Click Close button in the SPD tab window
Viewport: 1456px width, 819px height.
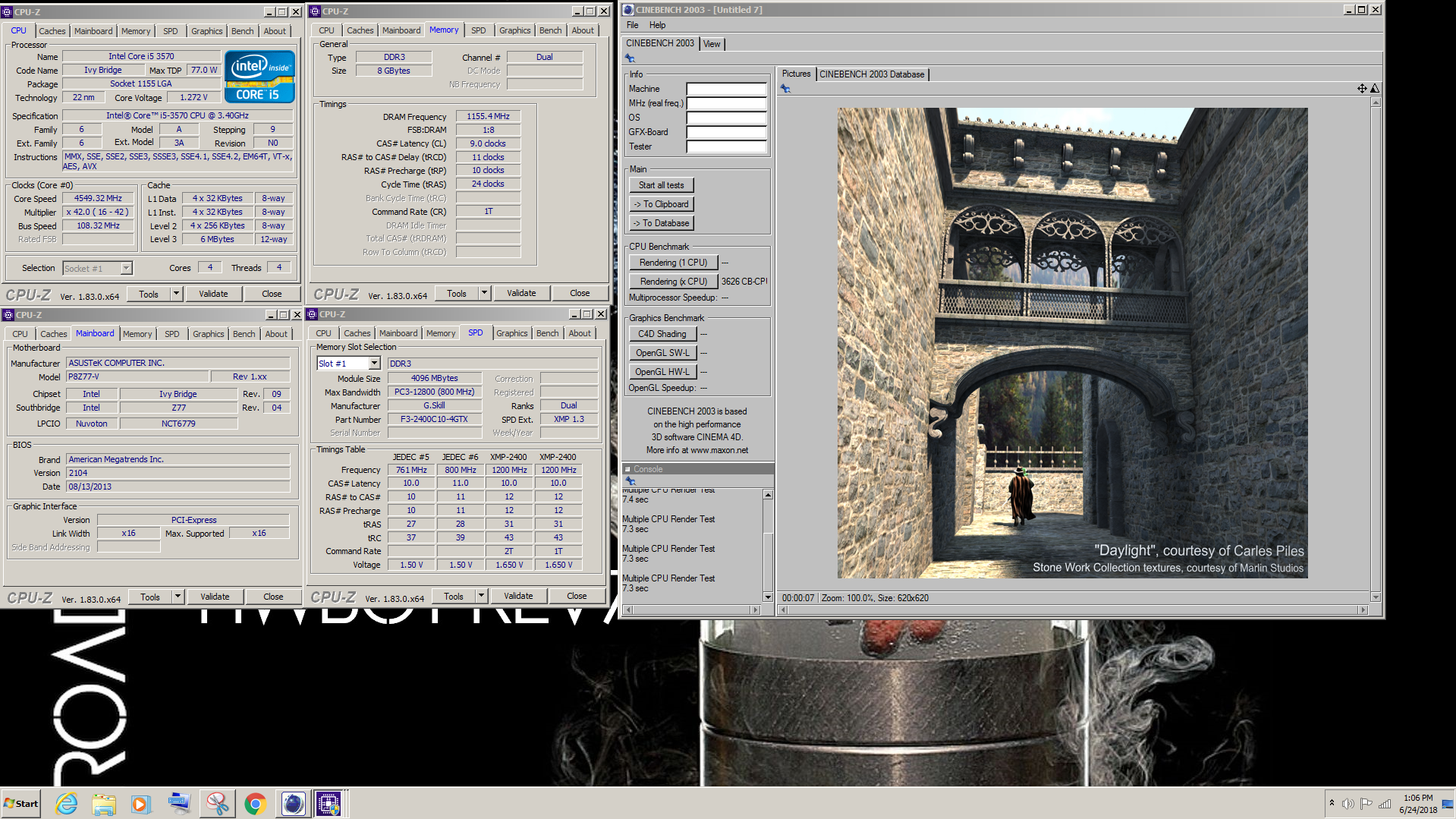tap(577, 596)
